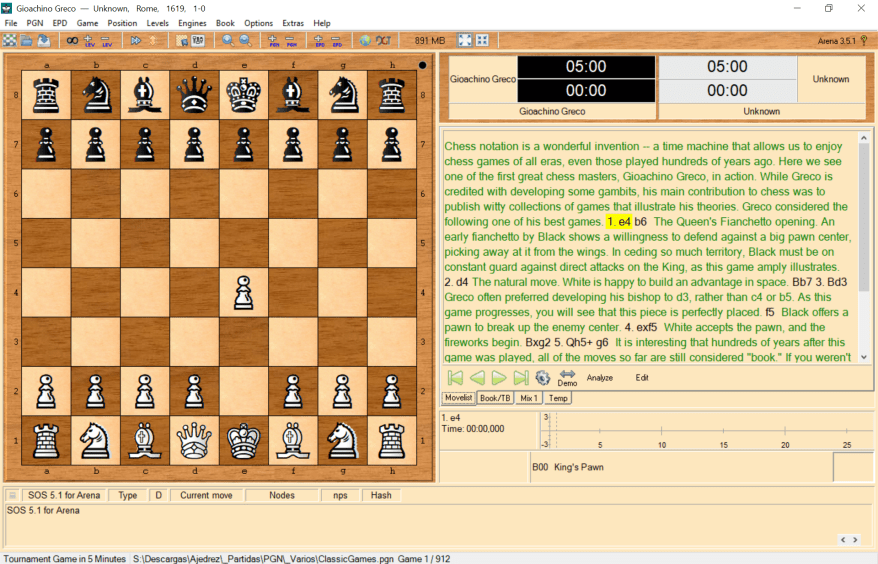This screenshot has width=878, height=564.
Task: Start Demo mode
Action: point(567,378)
